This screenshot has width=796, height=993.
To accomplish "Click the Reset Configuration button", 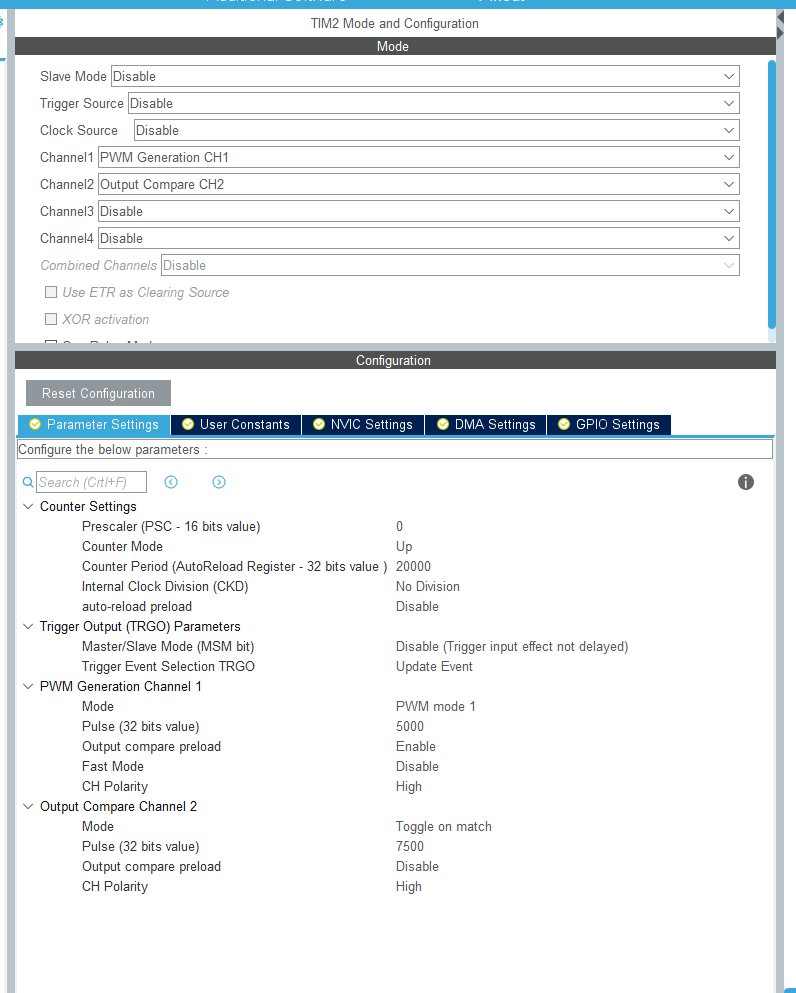I will coord(98,393).
